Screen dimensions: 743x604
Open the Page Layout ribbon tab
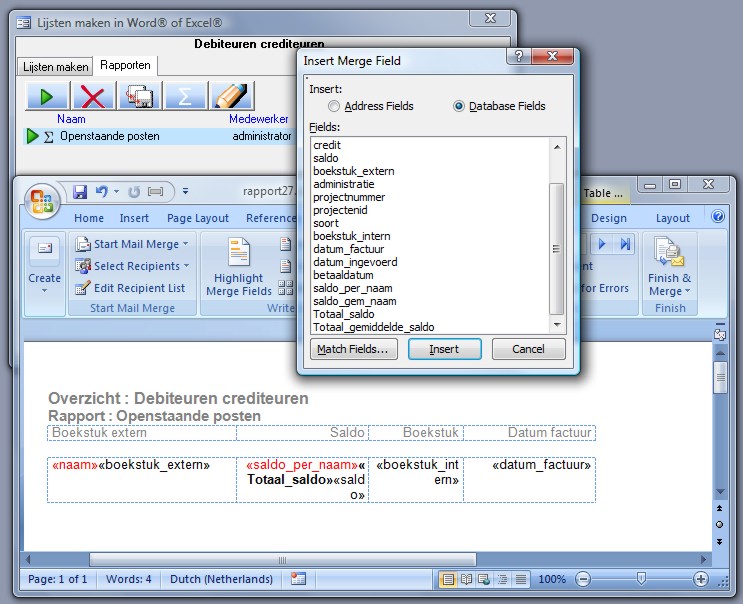(x=198, y=218)
